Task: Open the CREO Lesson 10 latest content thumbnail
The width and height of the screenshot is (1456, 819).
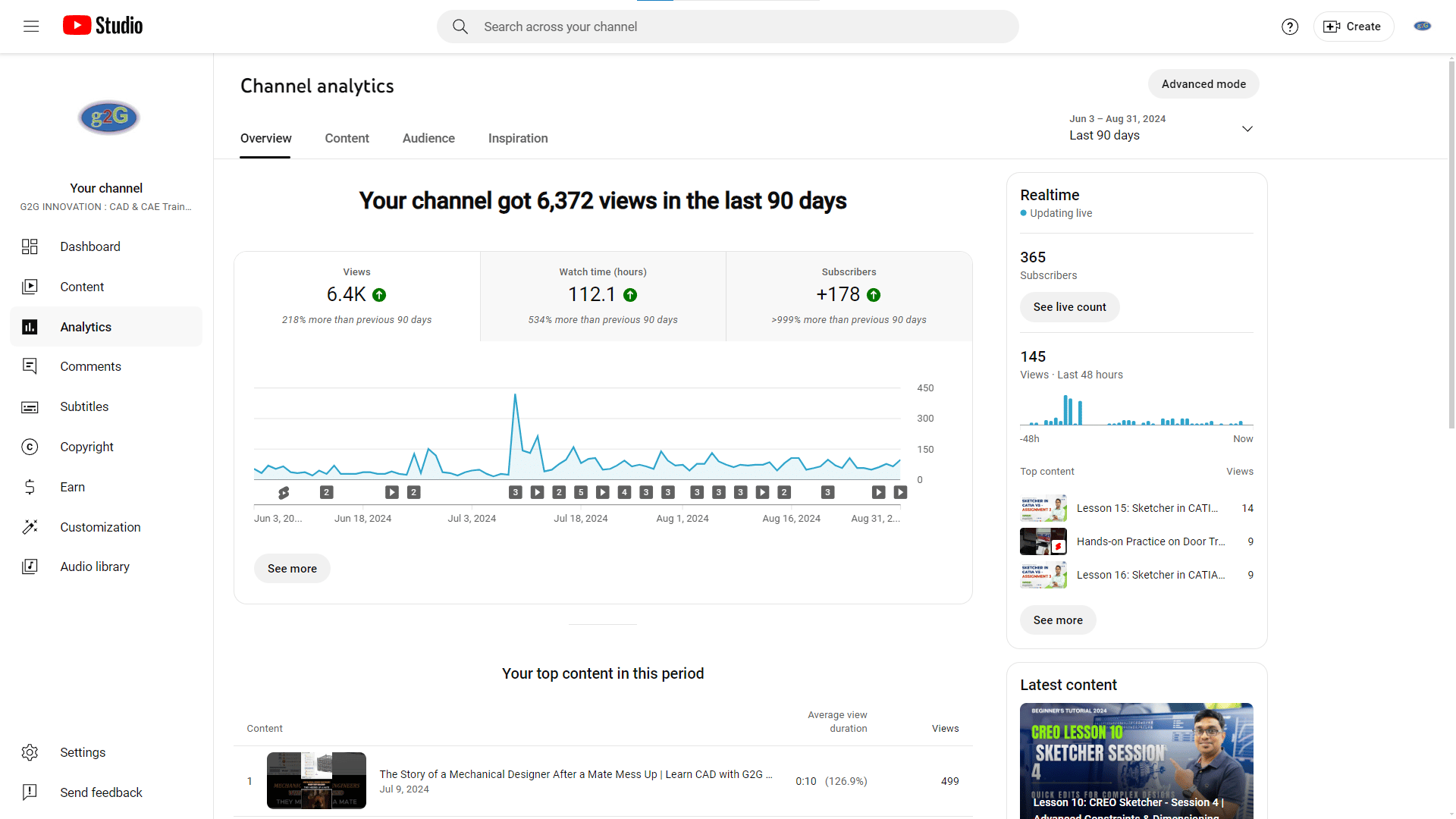Action: tap(1137, 761)
